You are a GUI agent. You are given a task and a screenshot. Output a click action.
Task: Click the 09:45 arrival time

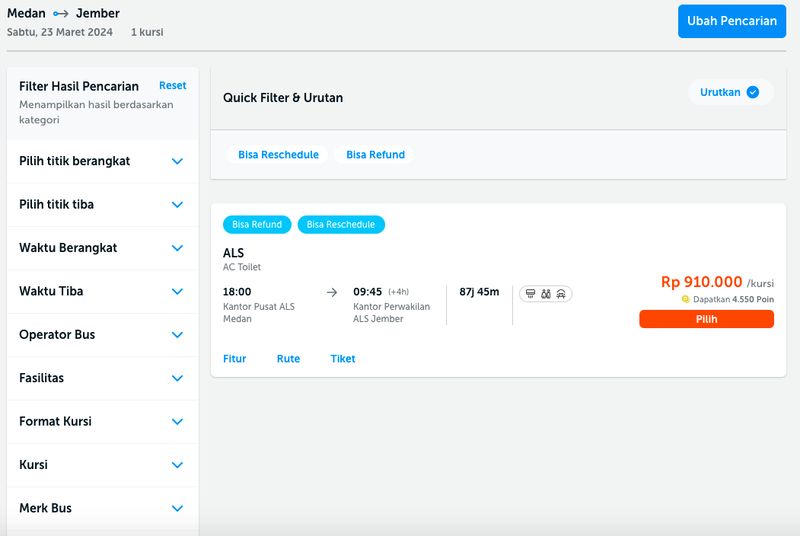[367, 292]
